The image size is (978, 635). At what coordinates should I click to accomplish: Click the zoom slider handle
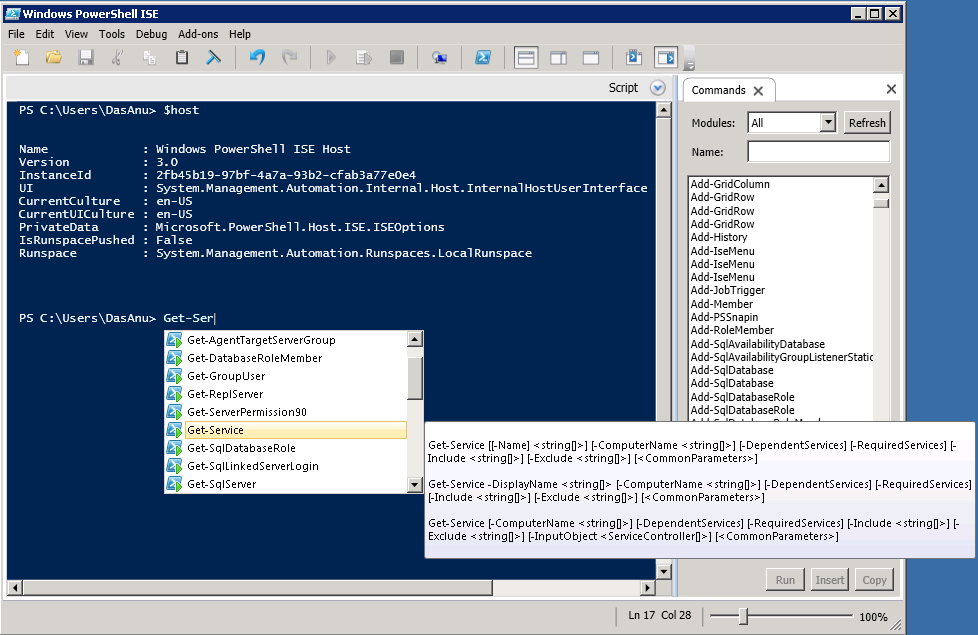tap(742, 617)
